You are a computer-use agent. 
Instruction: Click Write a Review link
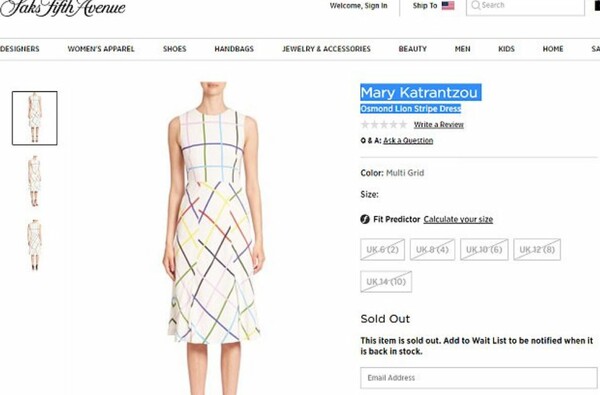tap(439, 125)
